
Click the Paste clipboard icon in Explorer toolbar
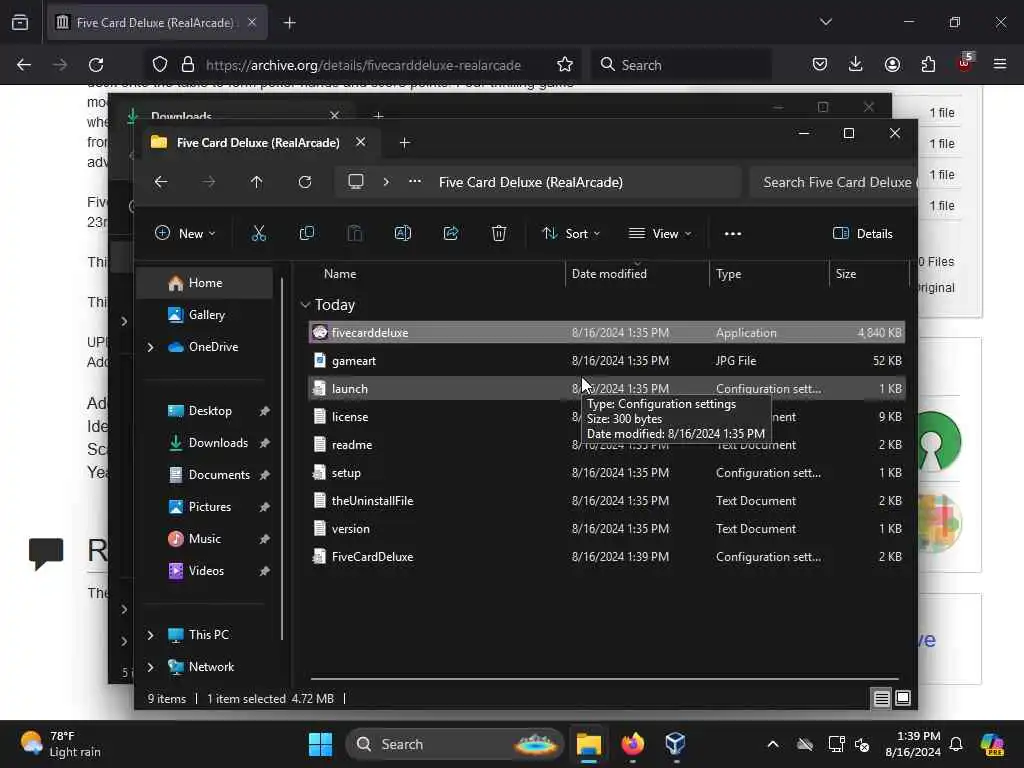355,233
